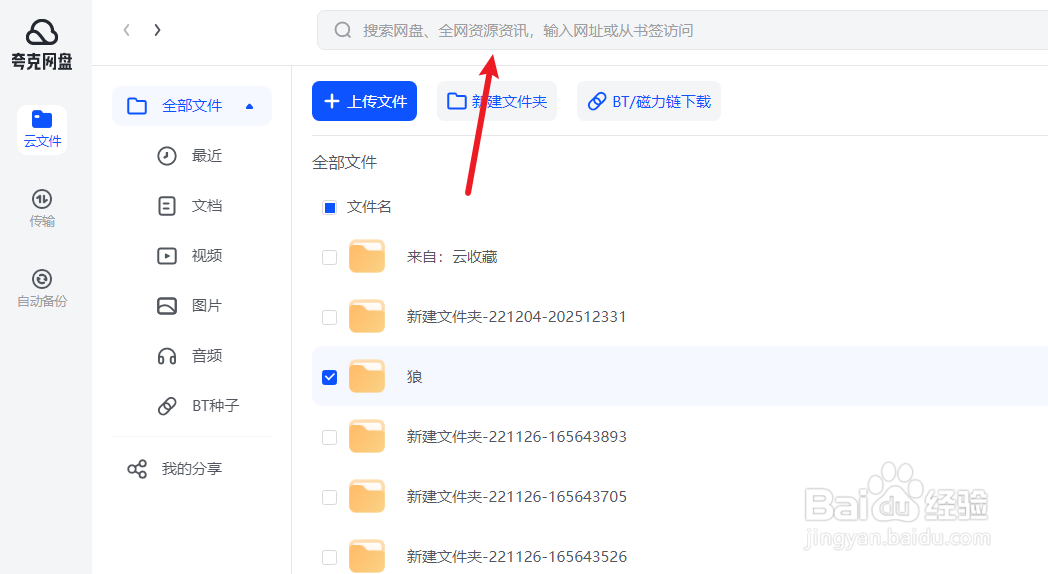Click the 狼 folder icon
The width and height of the screenshot is (1048, 574).
367,377
